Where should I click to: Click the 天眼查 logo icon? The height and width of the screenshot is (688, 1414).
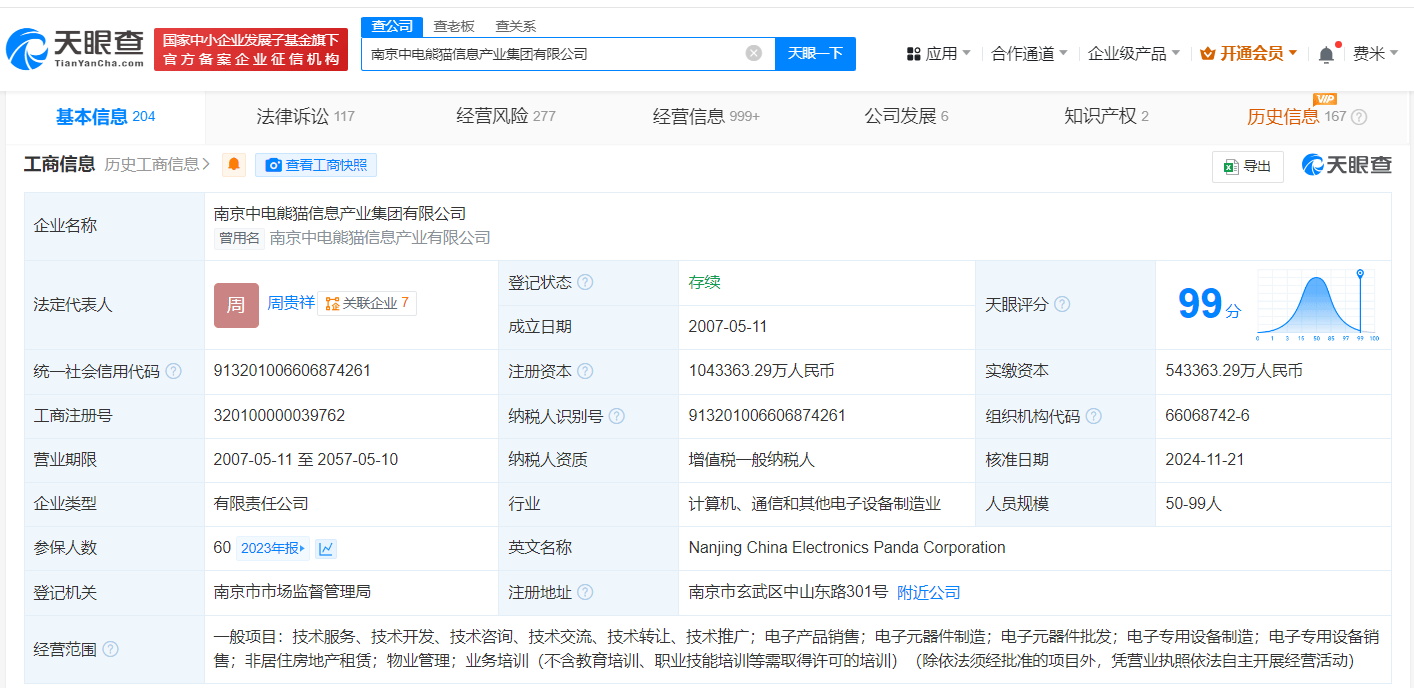[x=30, y=47]
